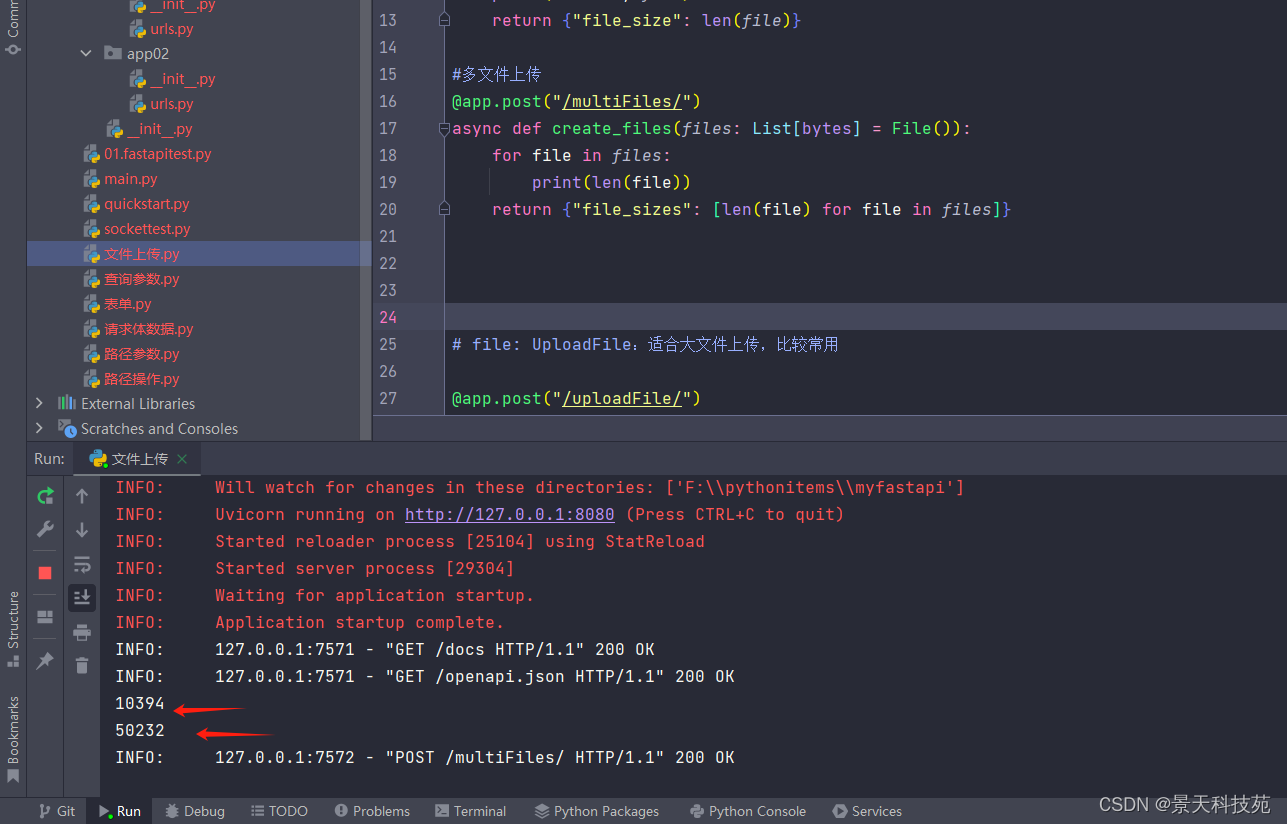
Task: Toggle scroll to end of console
Action: point(82,598)
